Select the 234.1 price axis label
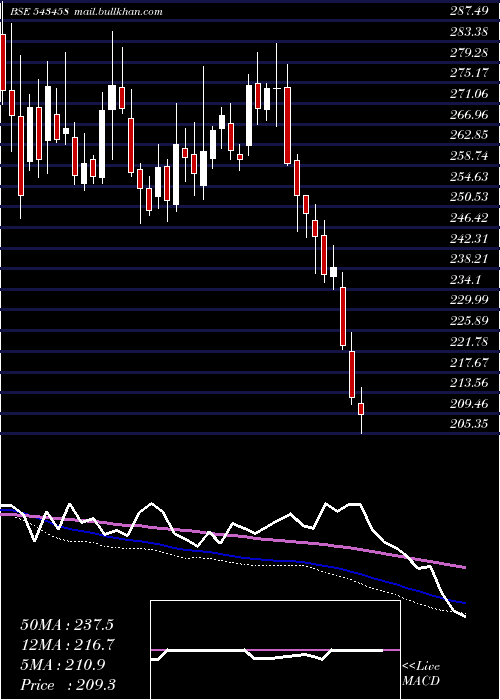 (466, 279)
